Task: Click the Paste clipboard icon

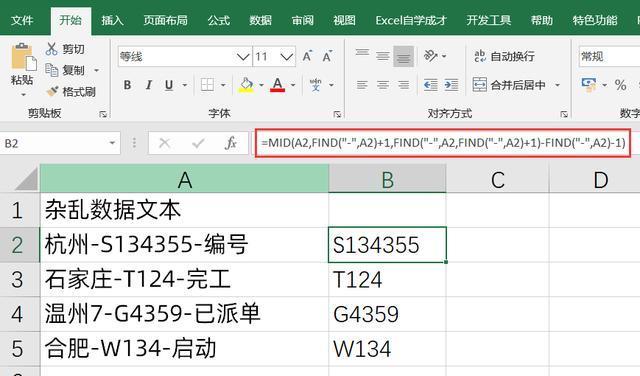Action: click(23, 57)
